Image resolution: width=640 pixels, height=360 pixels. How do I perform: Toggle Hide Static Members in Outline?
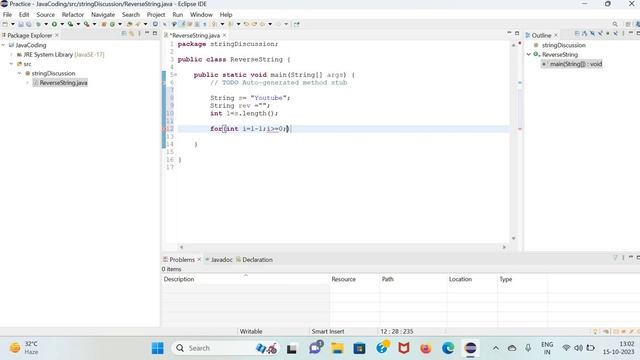[600, 33]
